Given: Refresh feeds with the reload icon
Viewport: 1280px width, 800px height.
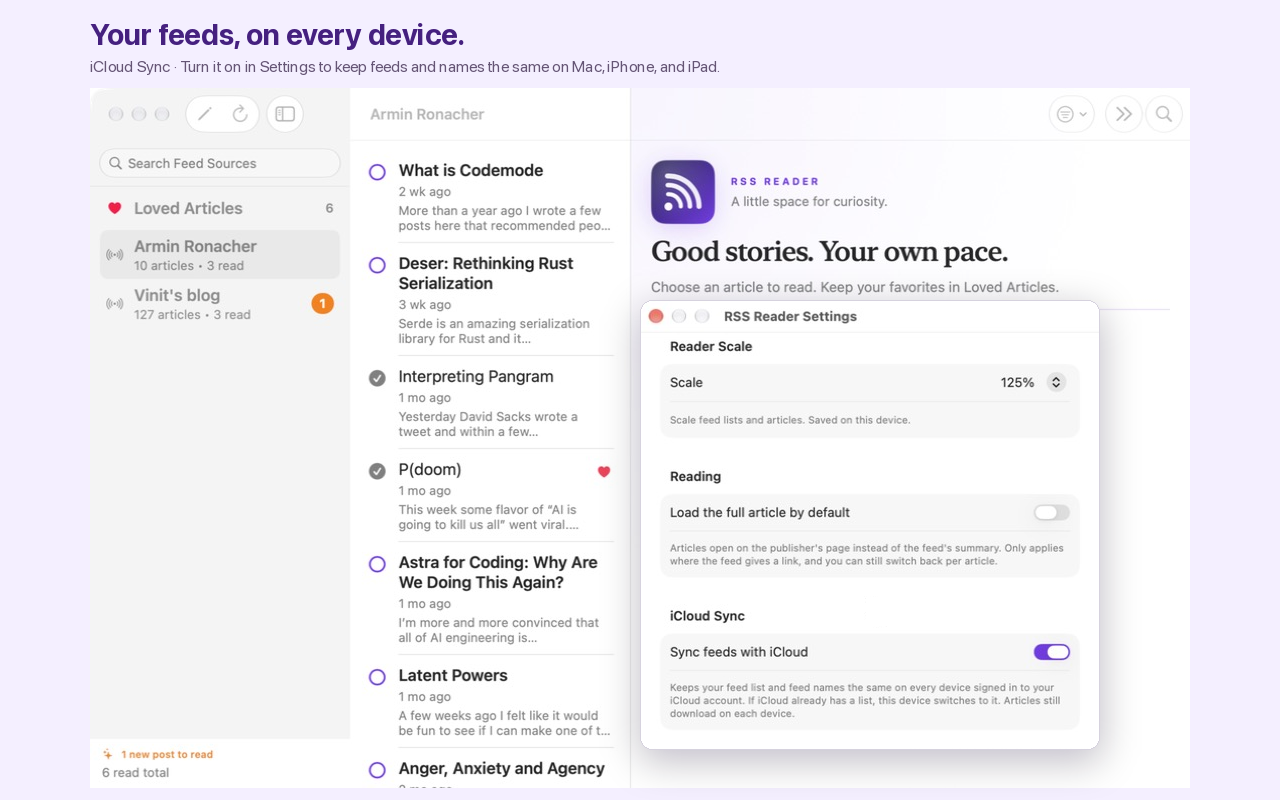Looking at the screenshot, I should click(x=240, y=114).
